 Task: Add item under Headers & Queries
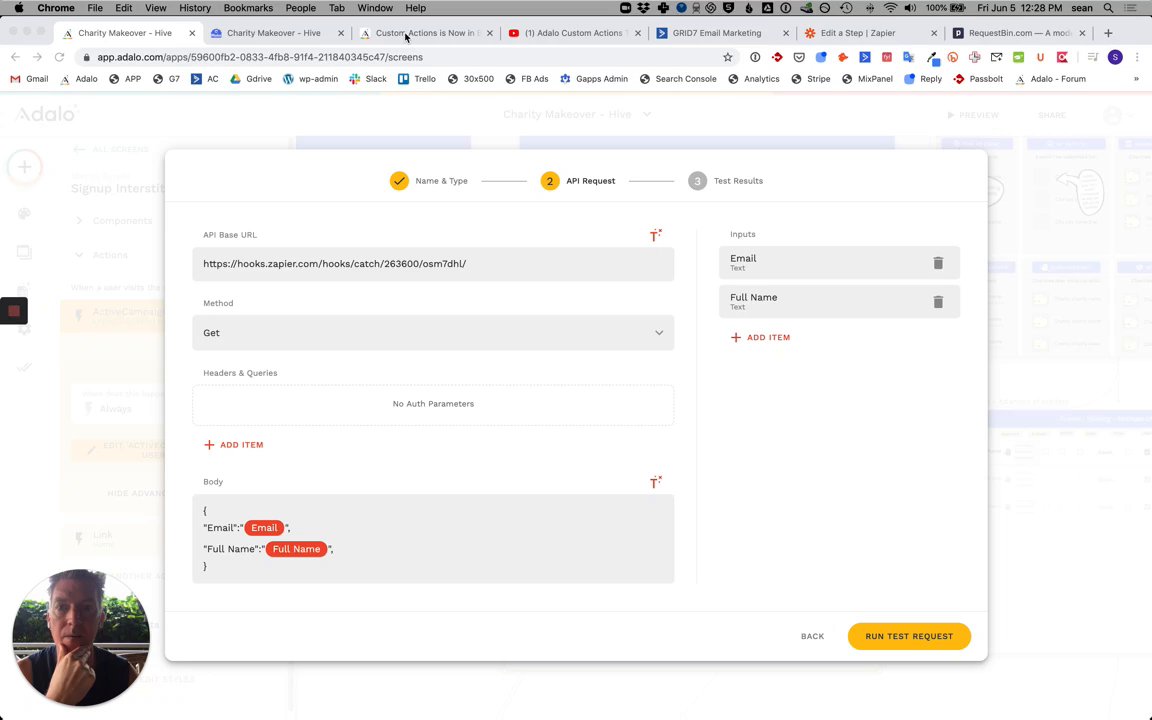pos(234,445)
